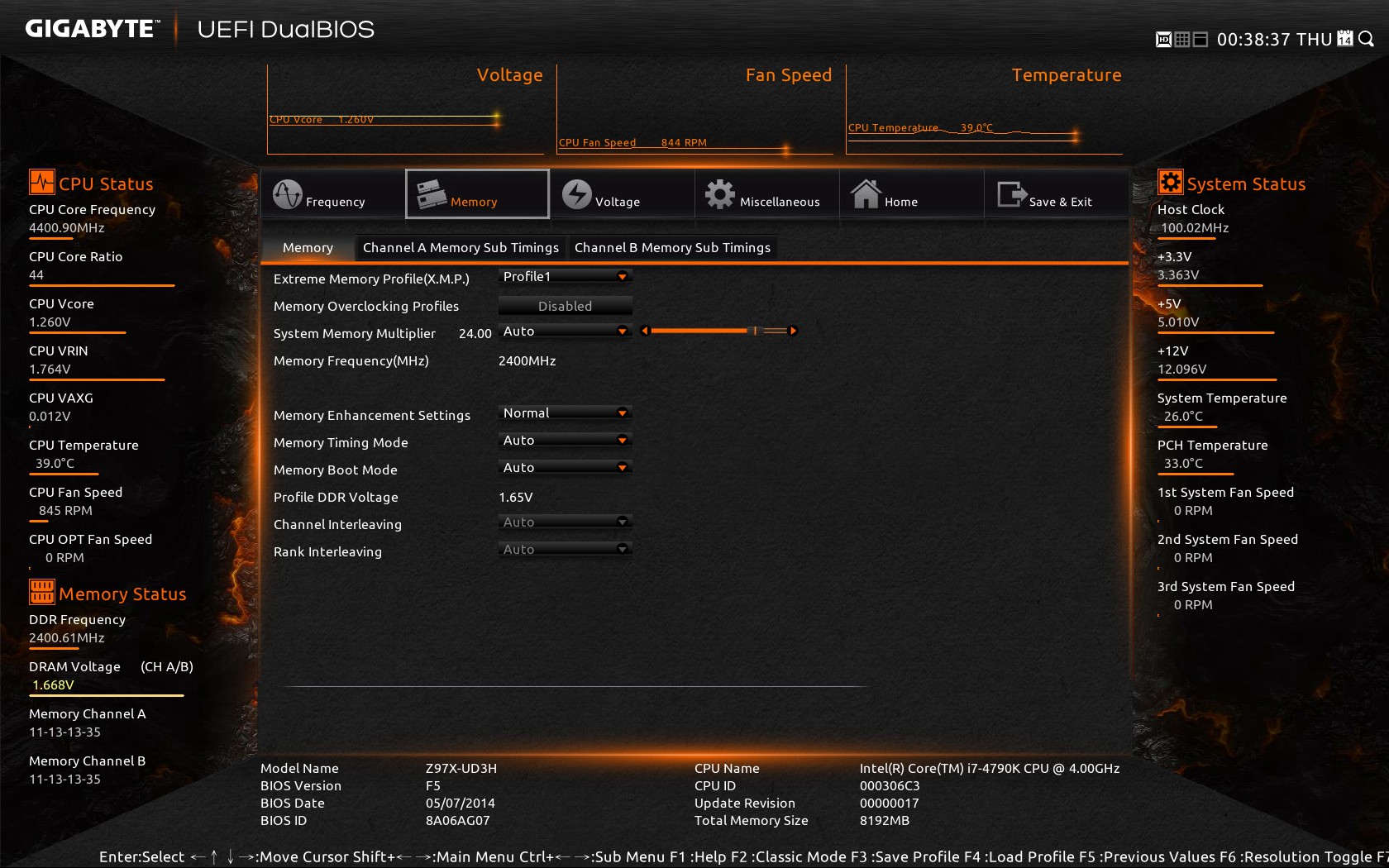This screenshot has width=1389, height=868.
Task: Click the System Temperature value 26.0°C
Action: tap(1184, 417)
